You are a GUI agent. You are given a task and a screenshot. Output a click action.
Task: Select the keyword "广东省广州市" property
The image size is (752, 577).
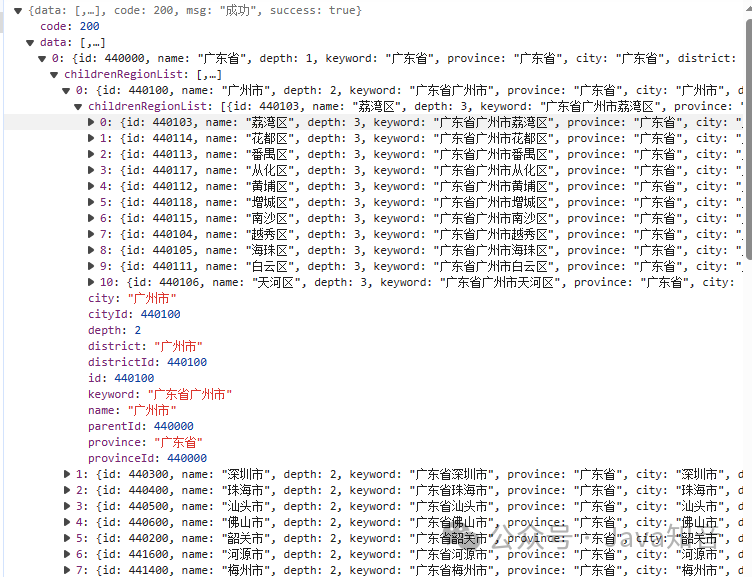point(160,394)
